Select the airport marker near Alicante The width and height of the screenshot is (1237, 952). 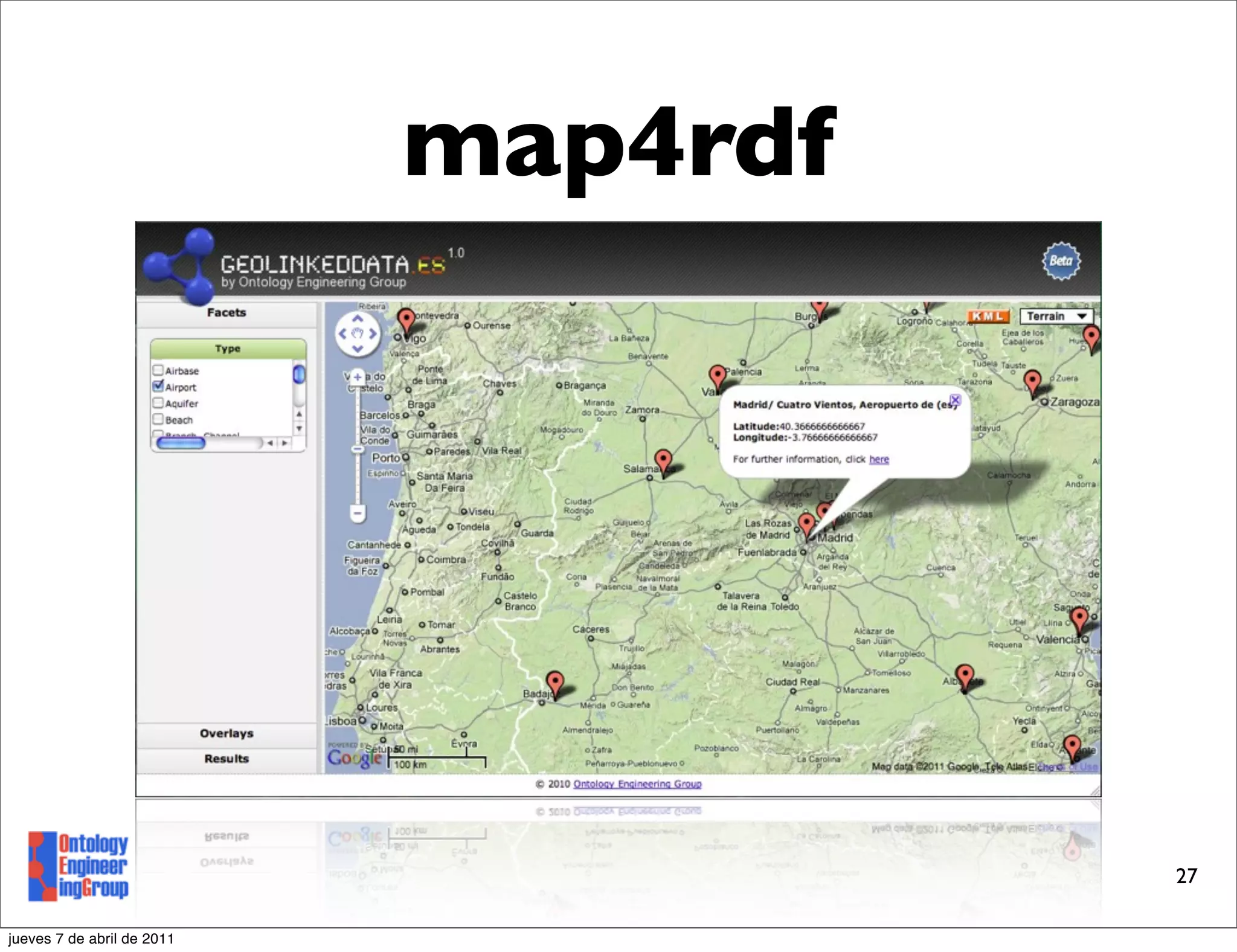pos(1072,747)
